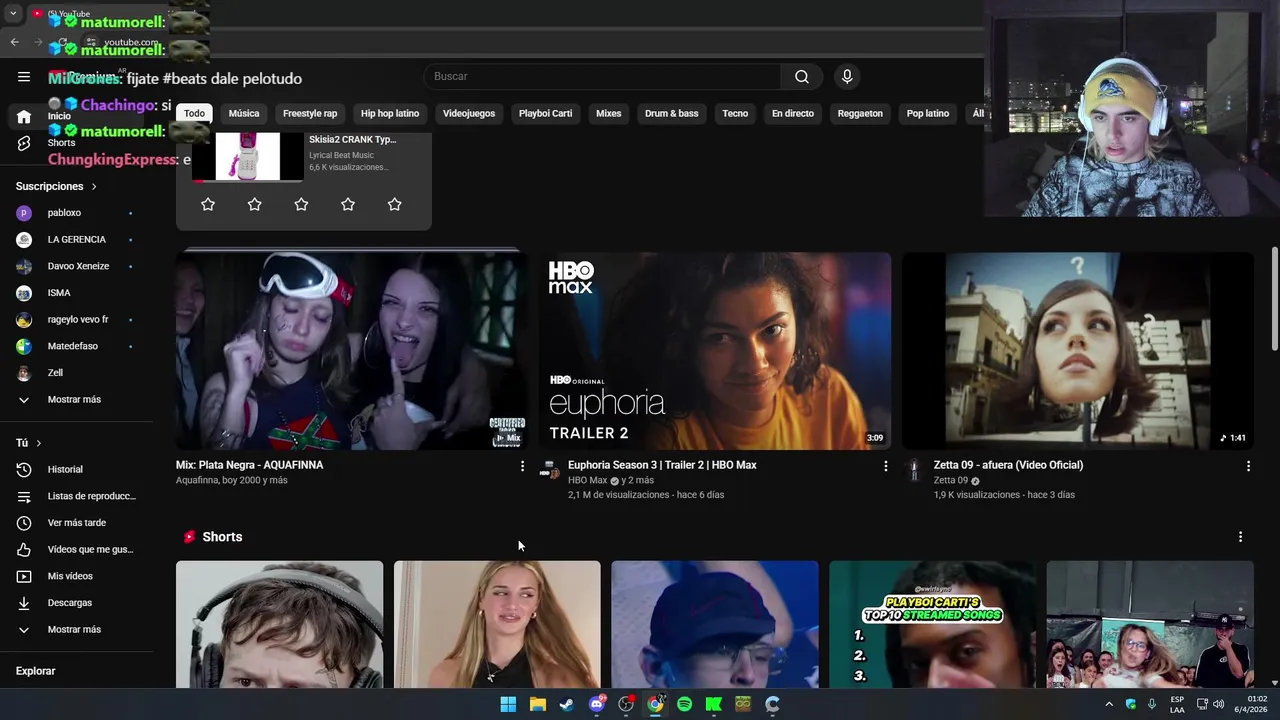This screenshot has height=720, width=1280.
Task: Open Zetta 09 afuera video thumbnail
Action: (x=1078, y=350)
